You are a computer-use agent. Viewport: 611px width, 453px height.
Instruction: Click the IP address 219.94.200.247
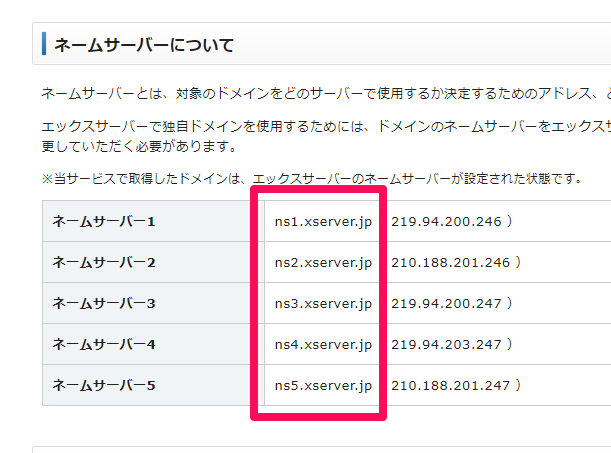tap(446, 303)
